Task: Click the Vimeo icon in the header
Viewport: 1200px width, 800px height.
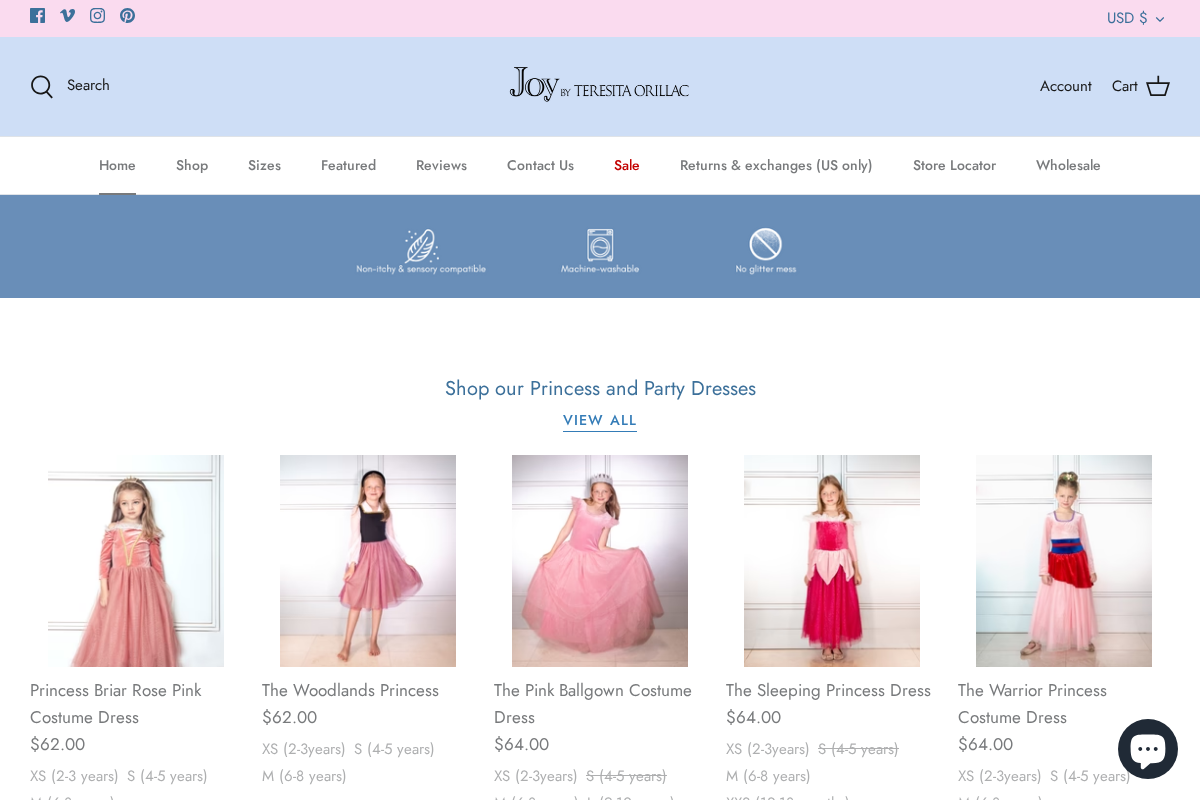Action: [x=67, y=15]
